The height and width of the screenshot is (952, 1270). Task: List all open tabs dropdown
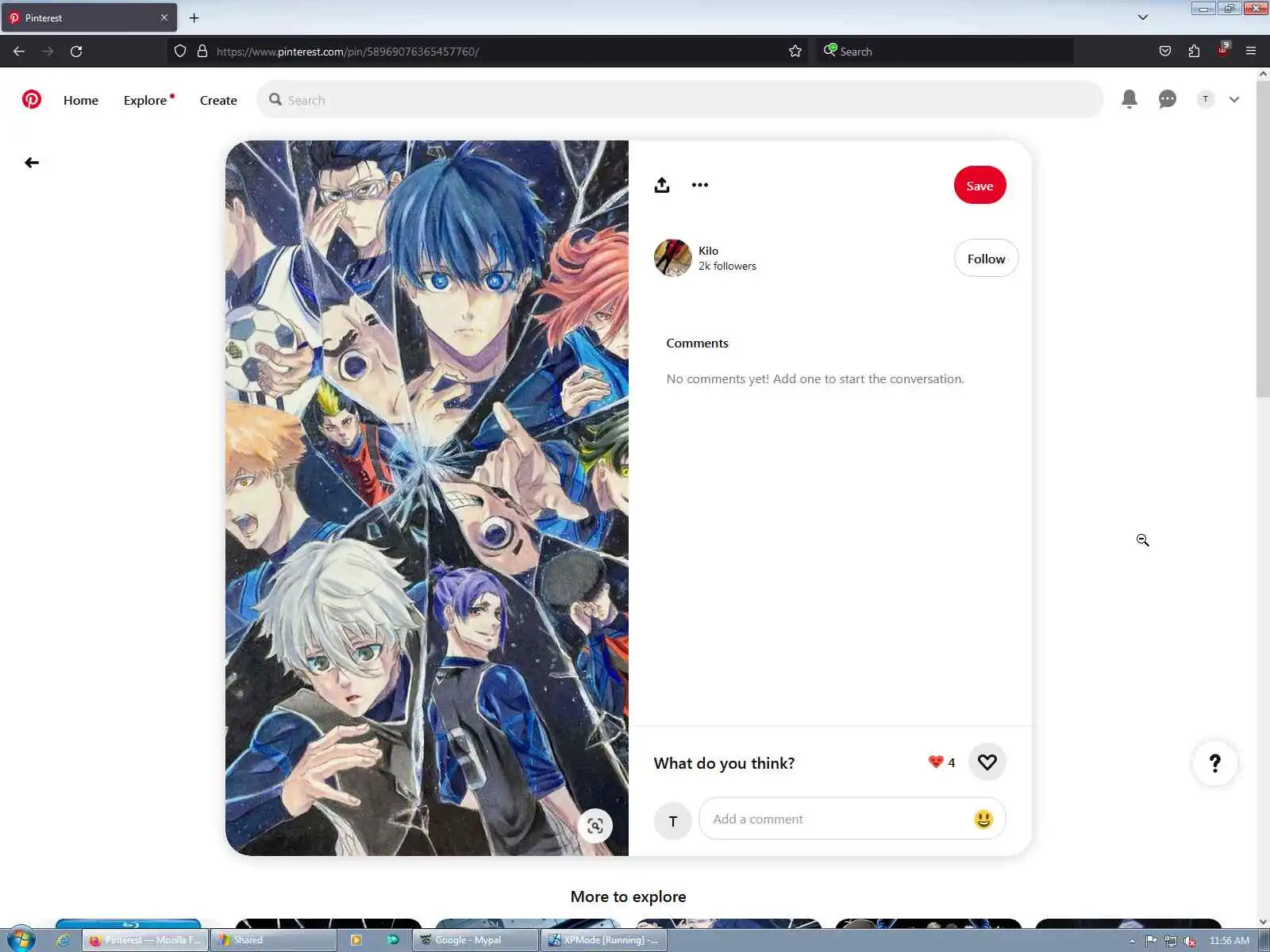(x=1143, y=17)
